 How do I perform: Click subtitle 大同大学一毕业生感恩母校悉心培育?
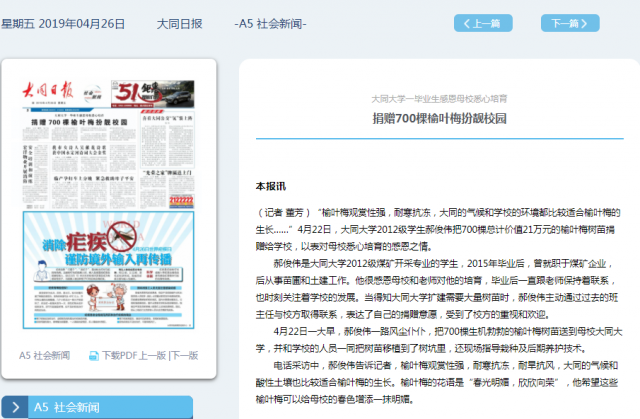[440, 99]
